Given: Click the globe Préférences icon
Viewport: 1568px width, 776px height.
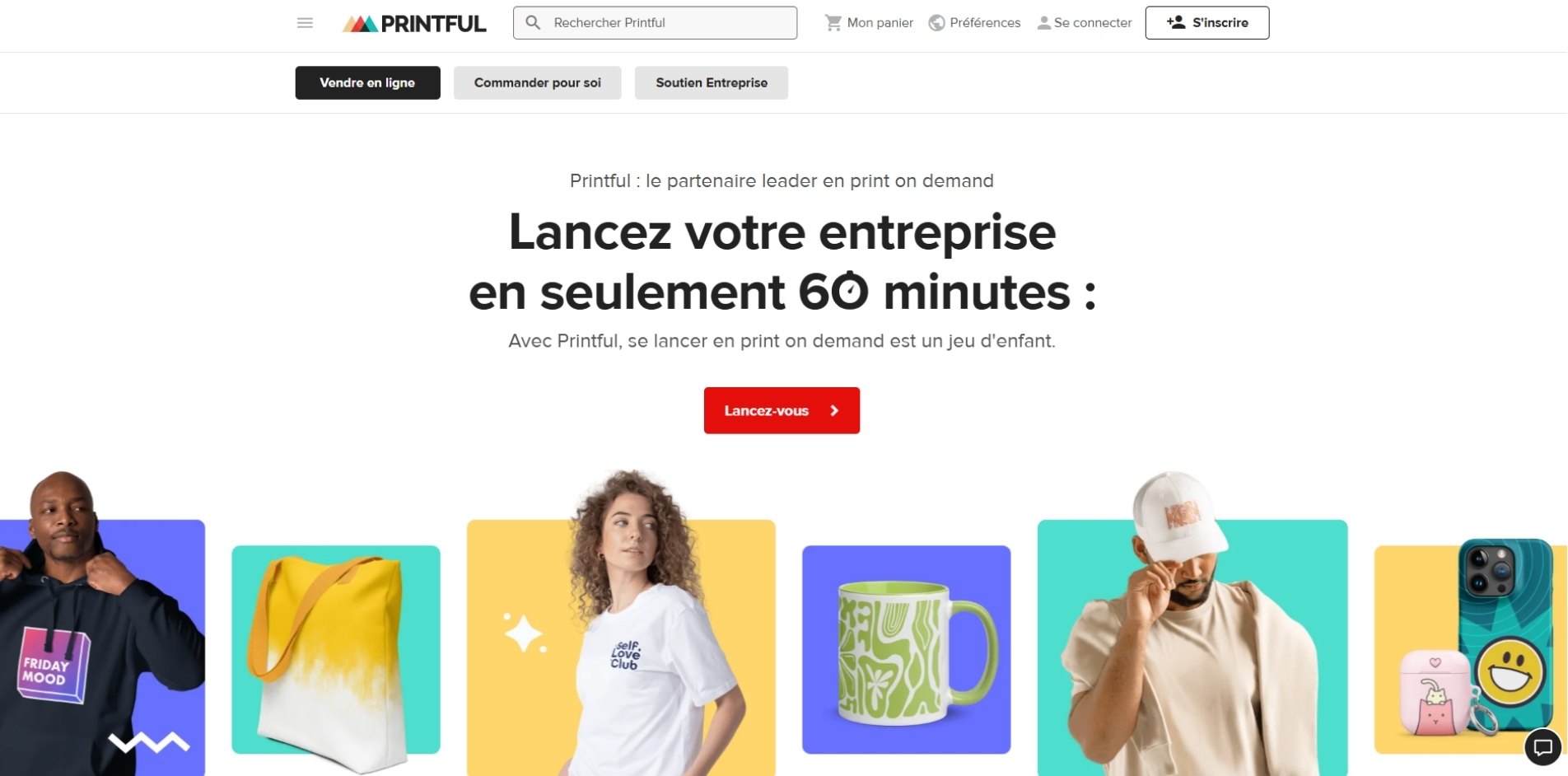Looking at the screenshot, I should click(x=936, y=23).
